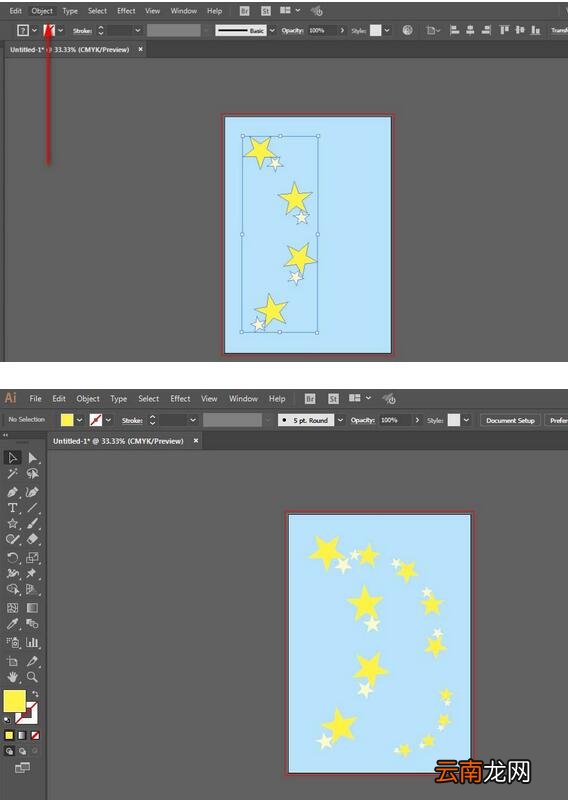Open the File menu
This screenshot has height=800, width=568.
coord(35,398)
